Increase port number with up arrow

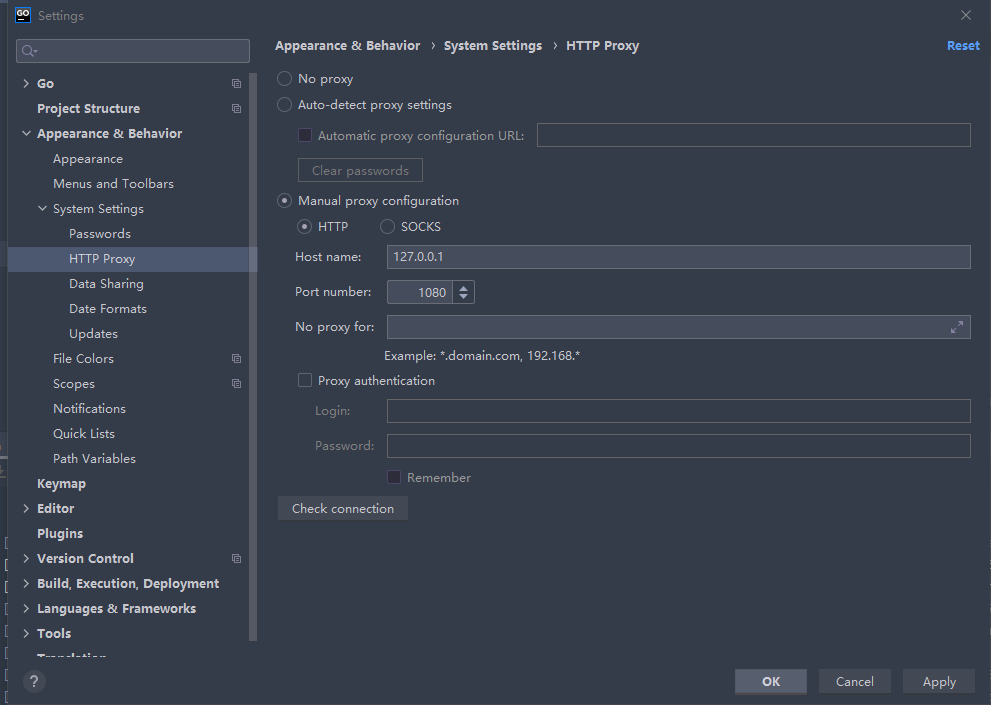pos(463,287)
